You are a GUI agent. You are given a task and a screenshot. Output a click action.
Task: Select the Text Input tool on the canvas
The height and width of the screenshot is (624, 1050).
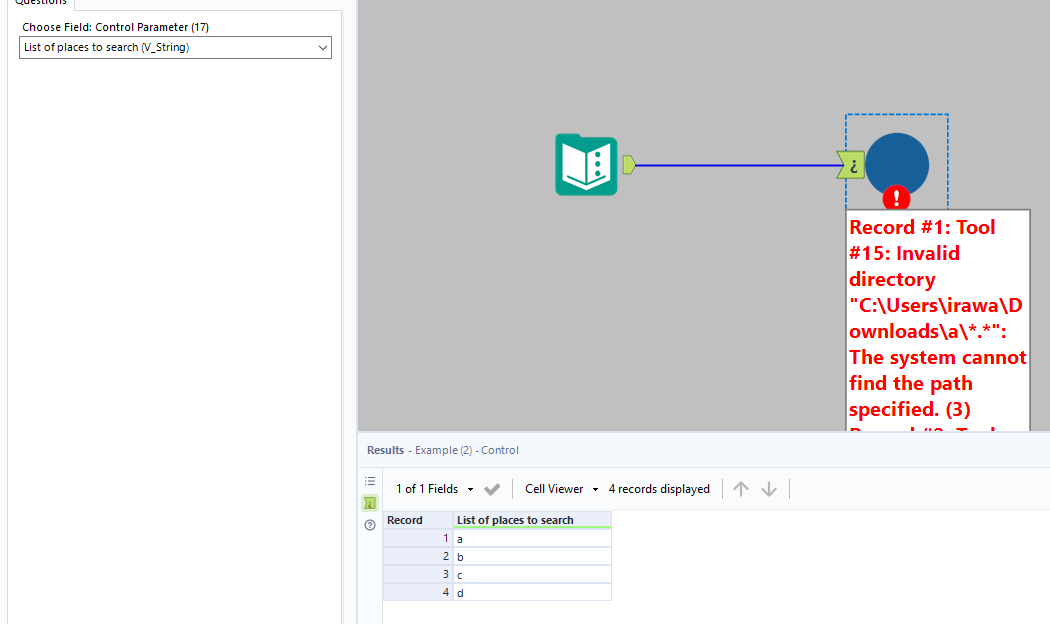point(586,163)
